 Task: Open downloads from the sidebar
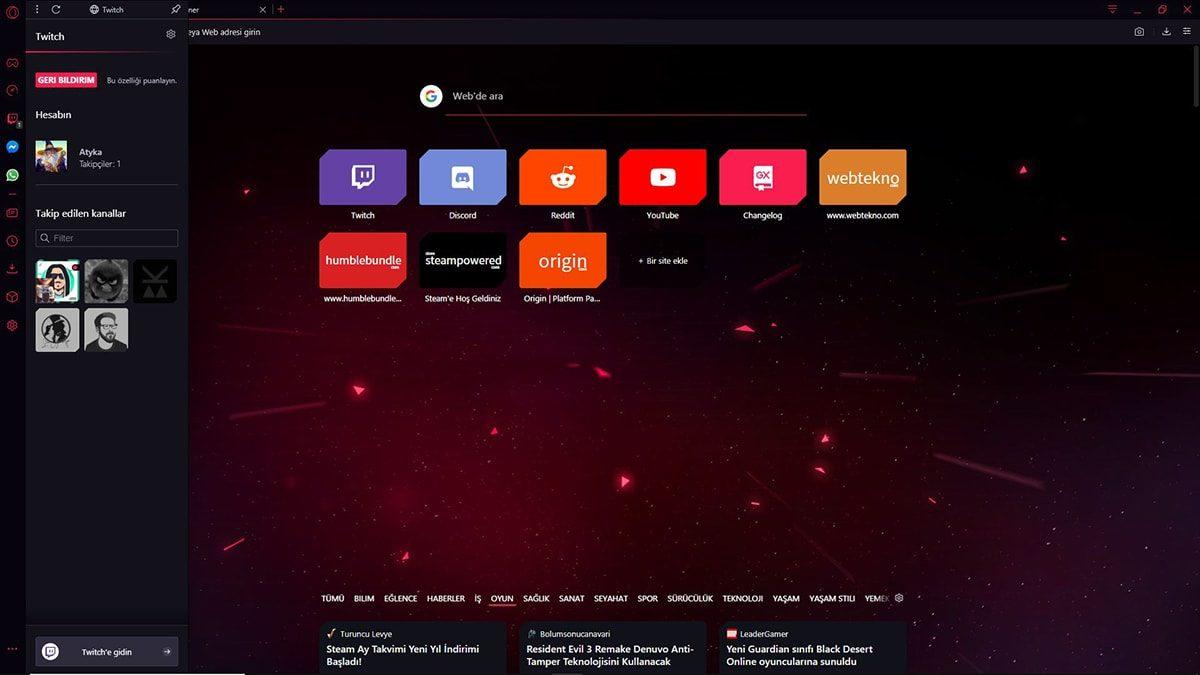pyautogui.click(x=11, y=267)
